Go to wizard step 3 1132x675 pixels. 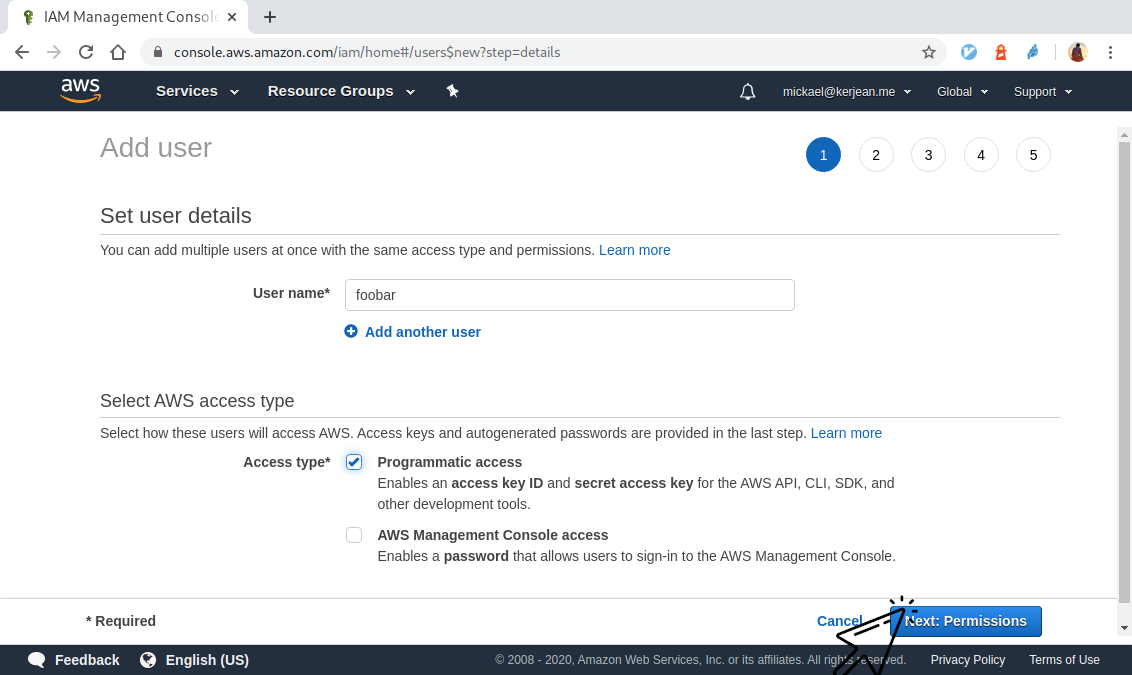tap(928, 154)
